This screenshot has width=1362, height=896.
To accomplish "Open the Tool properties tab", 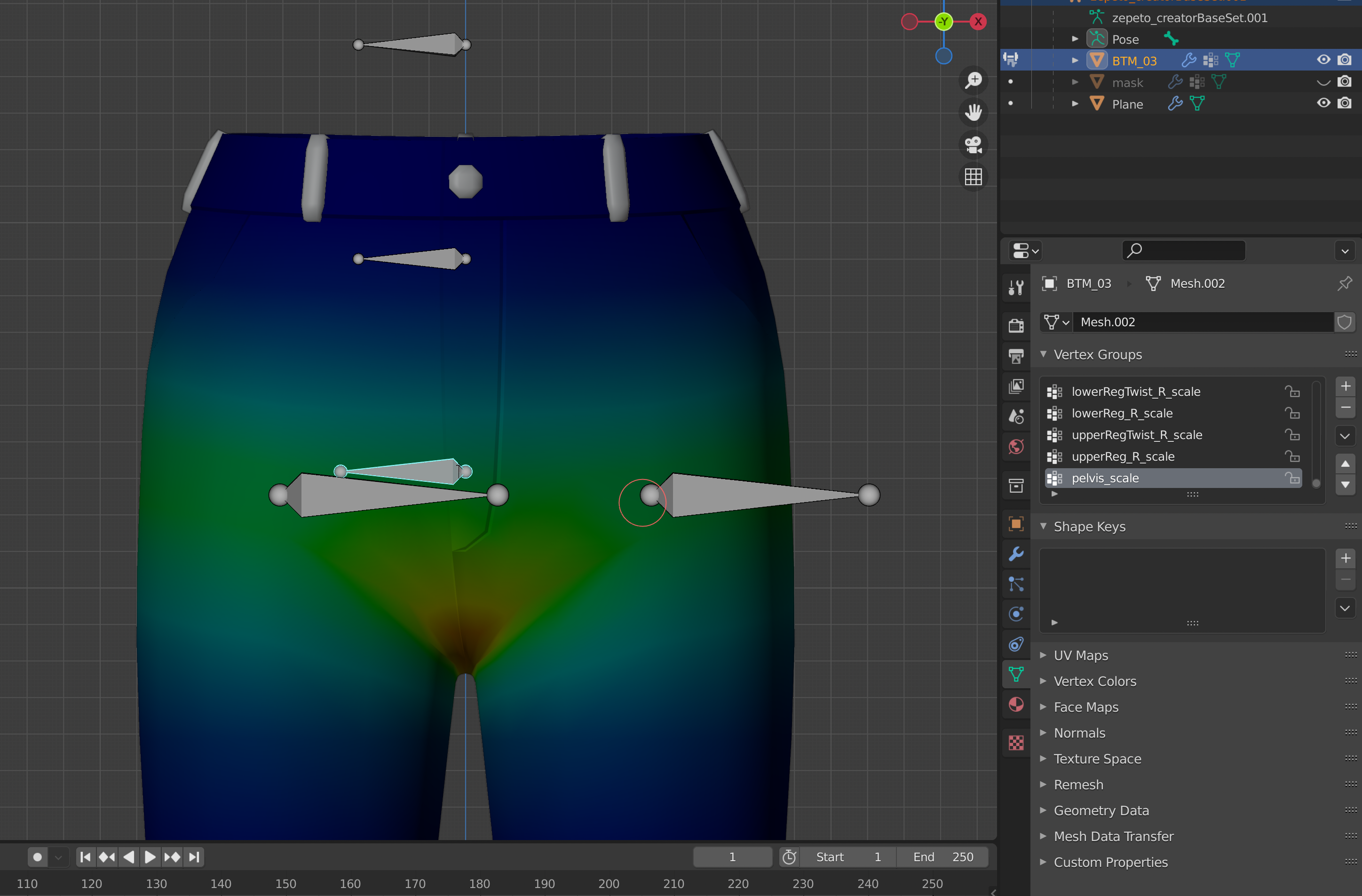I will (1016, 287).
